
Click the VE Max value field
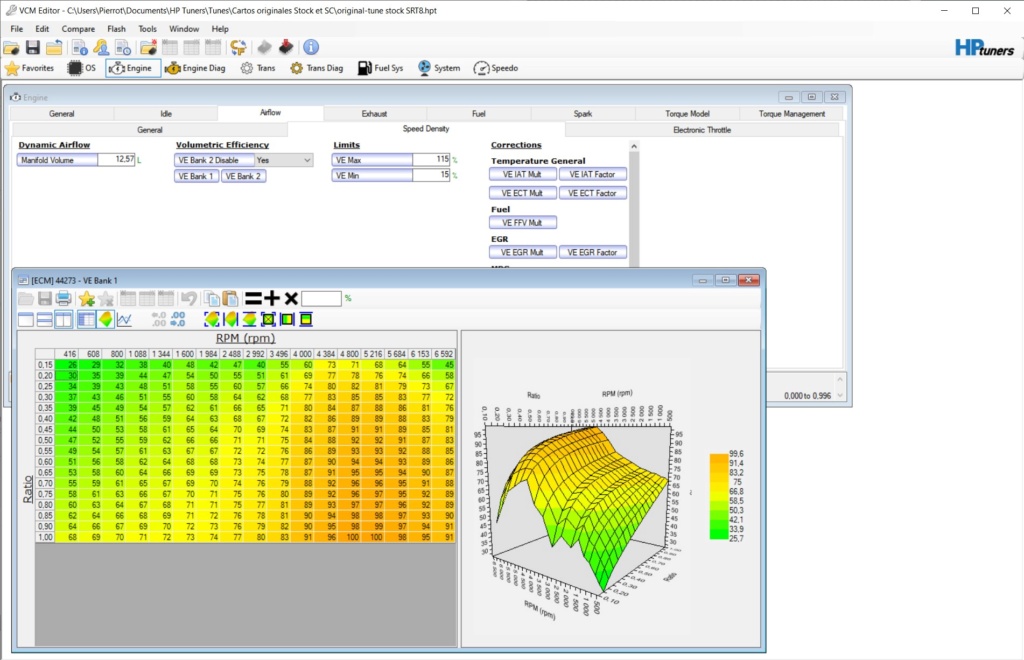point(431,160)
